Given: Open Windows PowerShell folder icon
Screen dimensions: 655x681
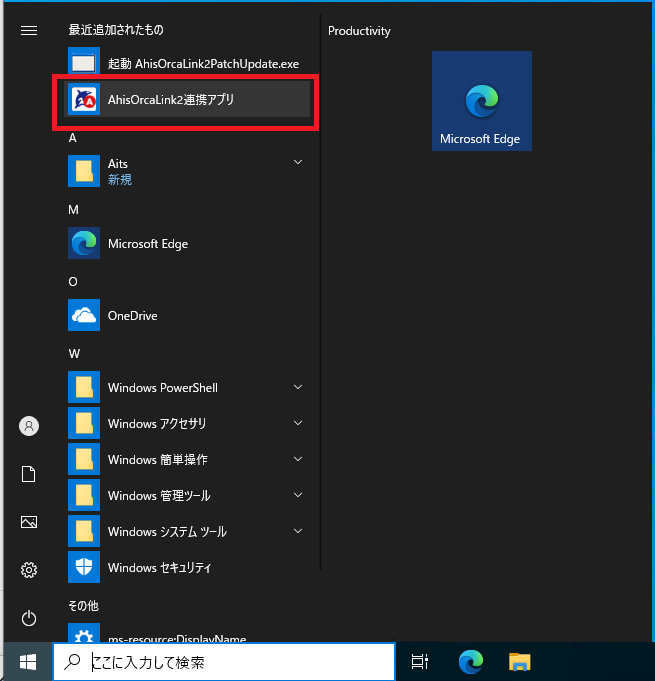Looking at the screenshot, I should 84,387.
